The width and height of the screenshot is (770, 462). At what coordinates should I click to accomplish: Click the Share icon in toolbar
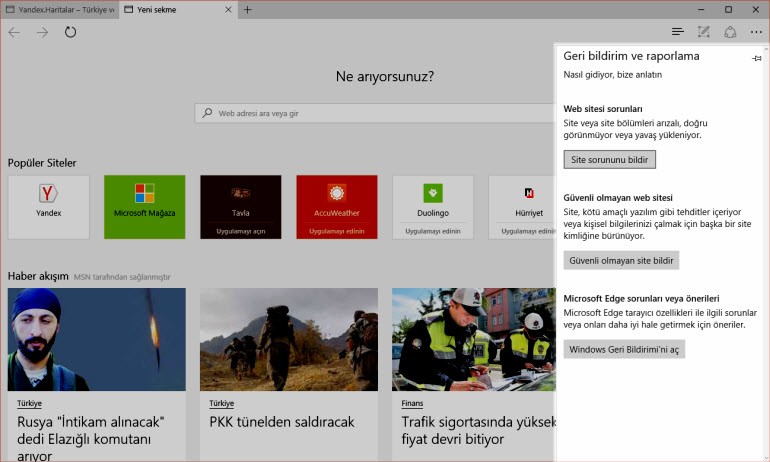pyautogui.click(x=730, y=32)
